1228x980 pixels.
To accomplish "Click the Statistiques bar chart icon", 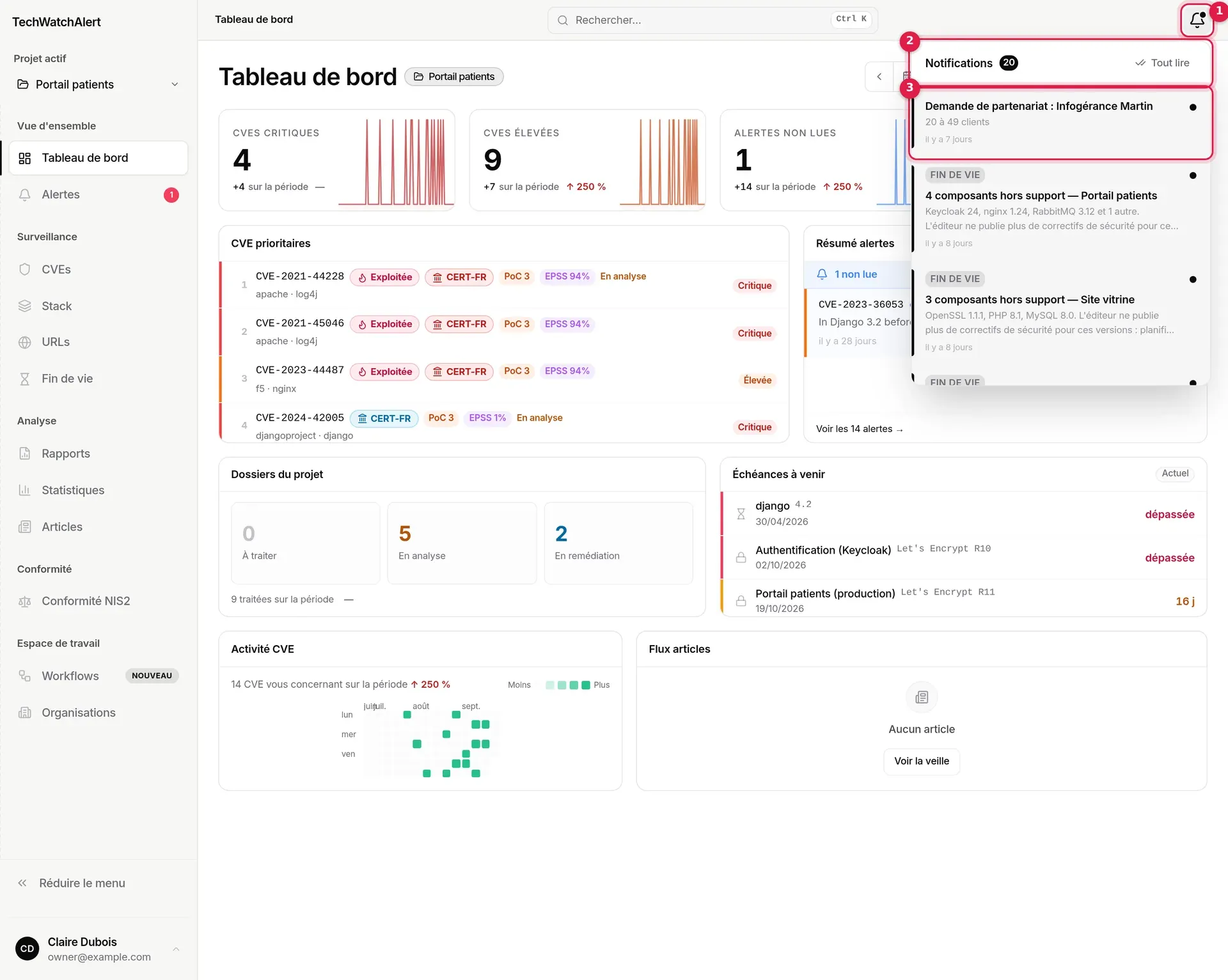I will tap(25, 490).
